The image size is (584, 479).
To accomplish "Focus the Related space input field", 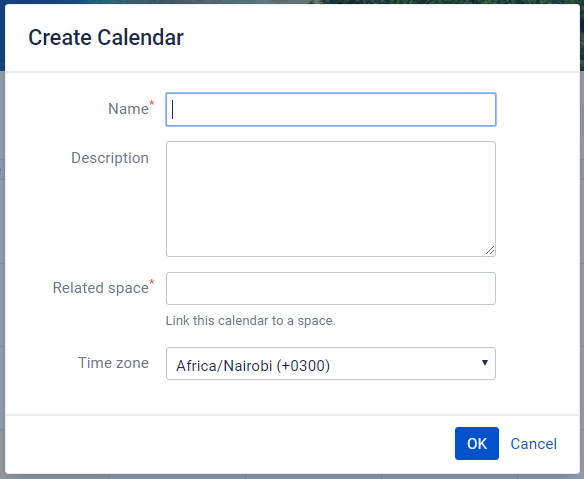I will point(331,288).
